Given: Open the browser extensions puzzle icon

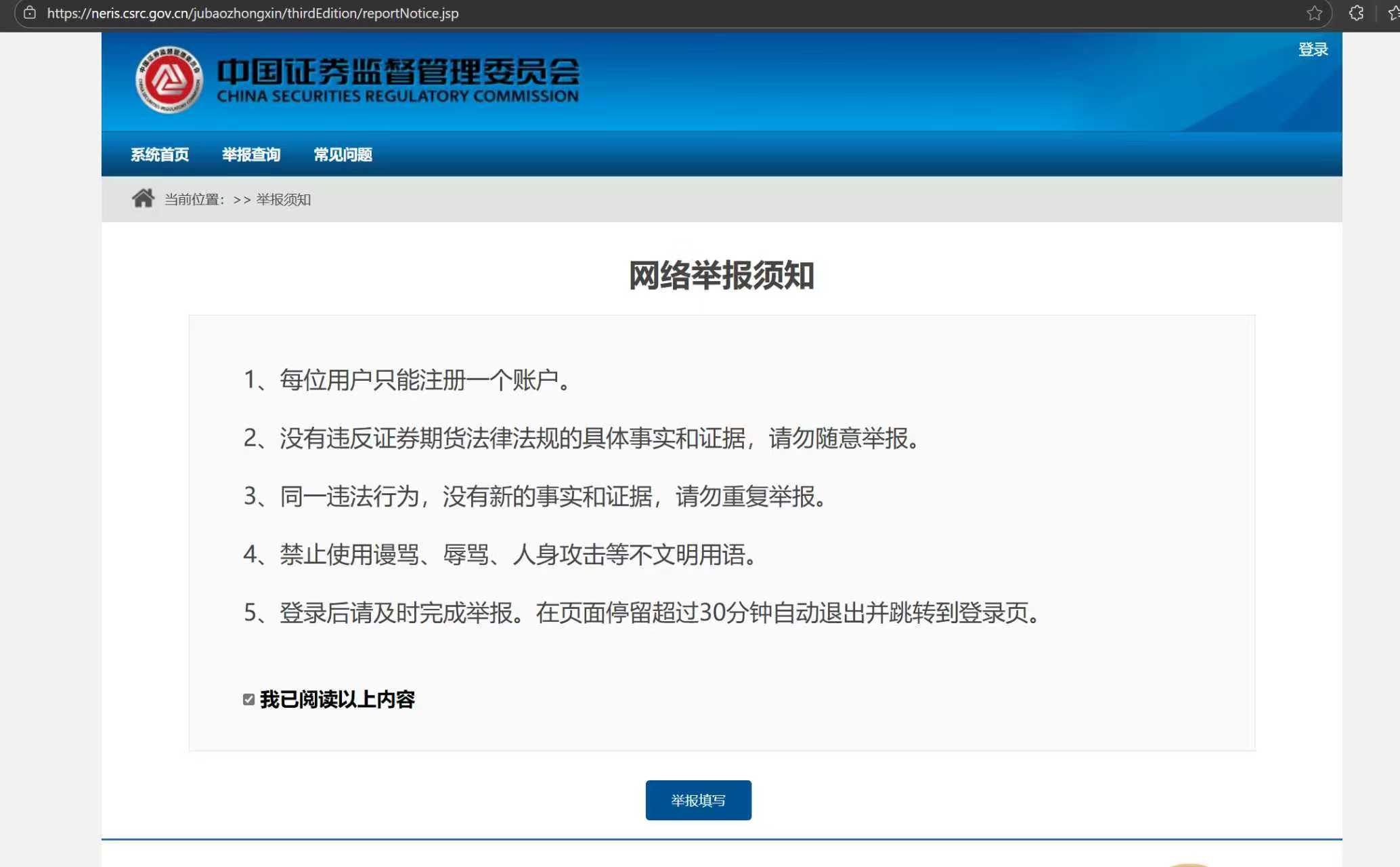Looking at the screenshot, I should tap(1356, 13).
